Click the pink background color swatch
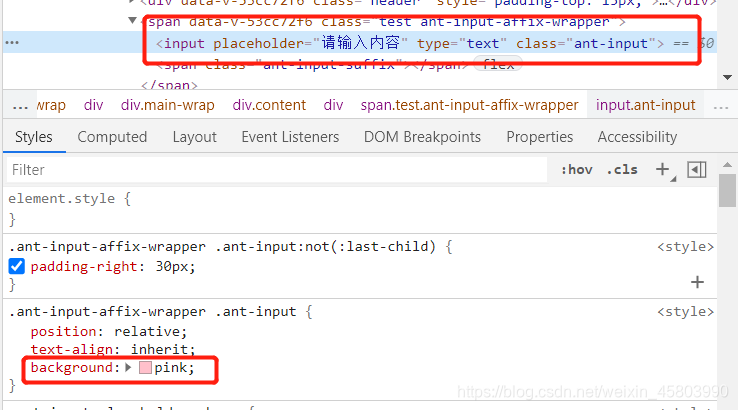The height and width of the screenshot is (410, 738). (145, 368)
